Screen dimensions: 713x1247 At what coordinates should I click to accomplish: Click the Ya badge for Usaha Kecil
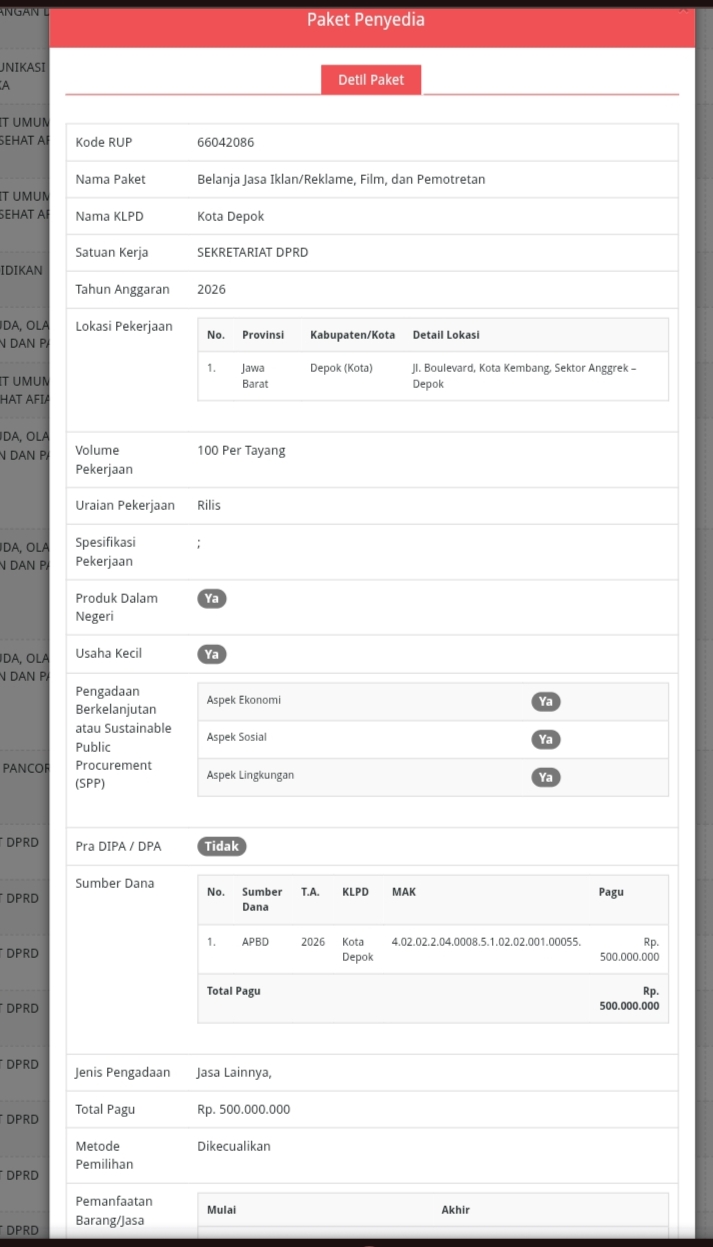[212, 654]
